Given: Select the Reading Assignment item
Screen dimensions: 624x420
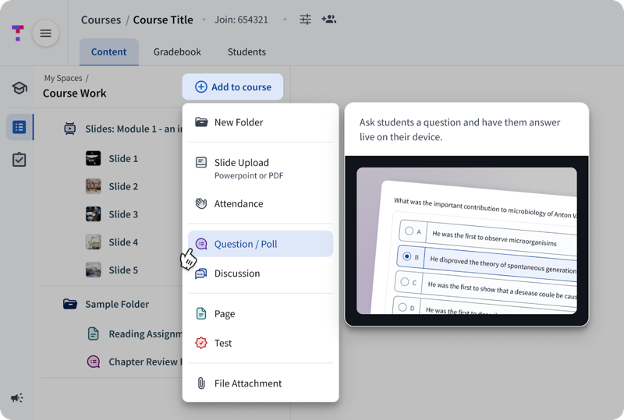Looking at the screenshot, I should pos(135,334).
